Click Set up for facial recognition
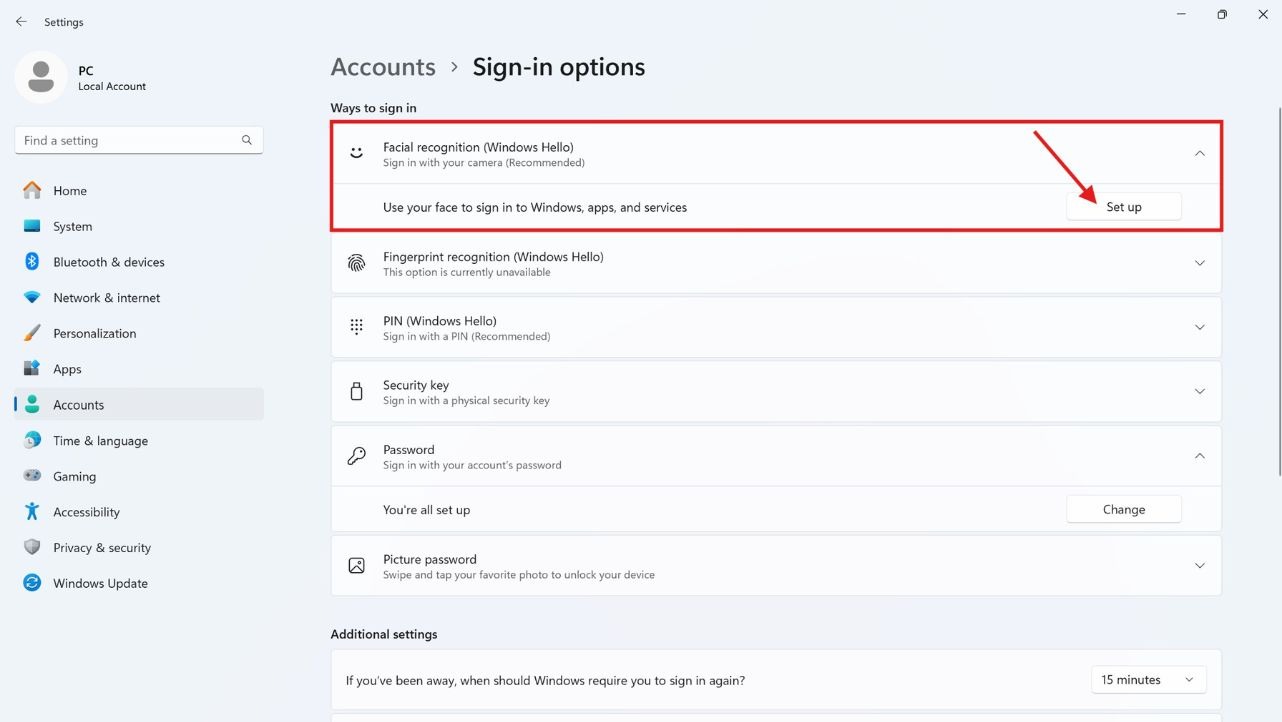The height and width of the screenshot is (722, 1282). click(x=1123, y=207)
